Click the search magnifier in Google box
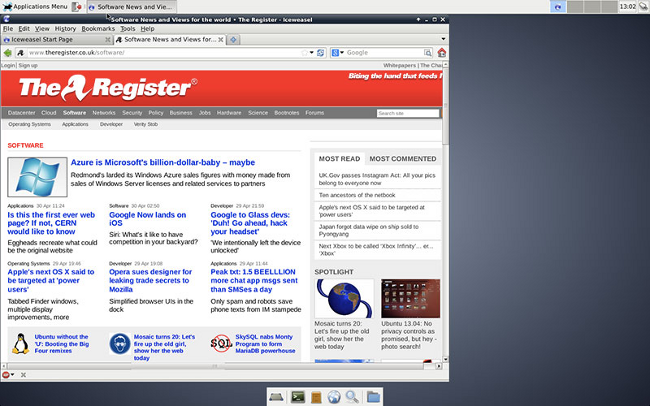The width and height of the screenshot is (650, 406). coord(427,53)
